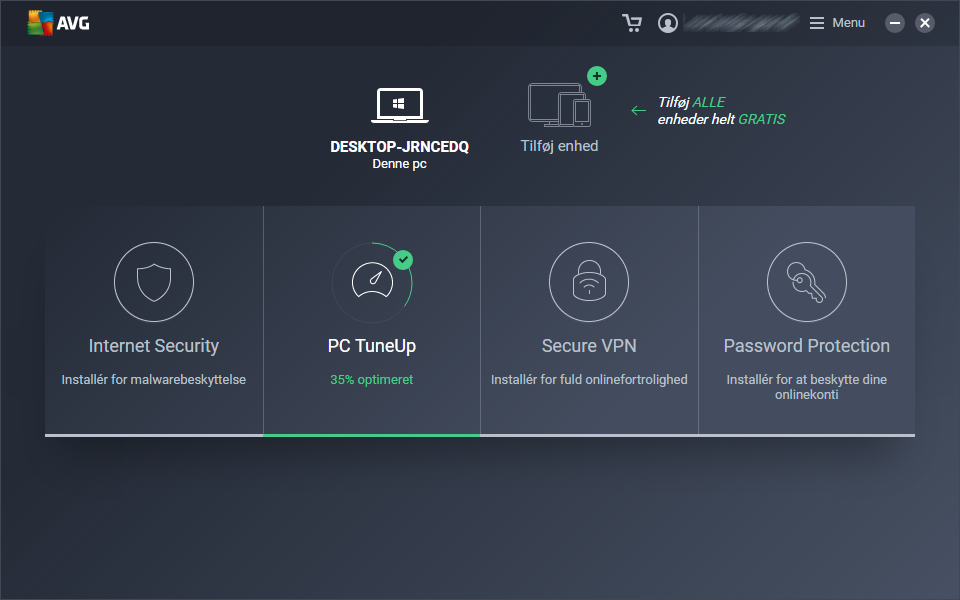This screenshot has height=600, width=960.
Task: Click the Denne pc label
Action: point(399,164)
